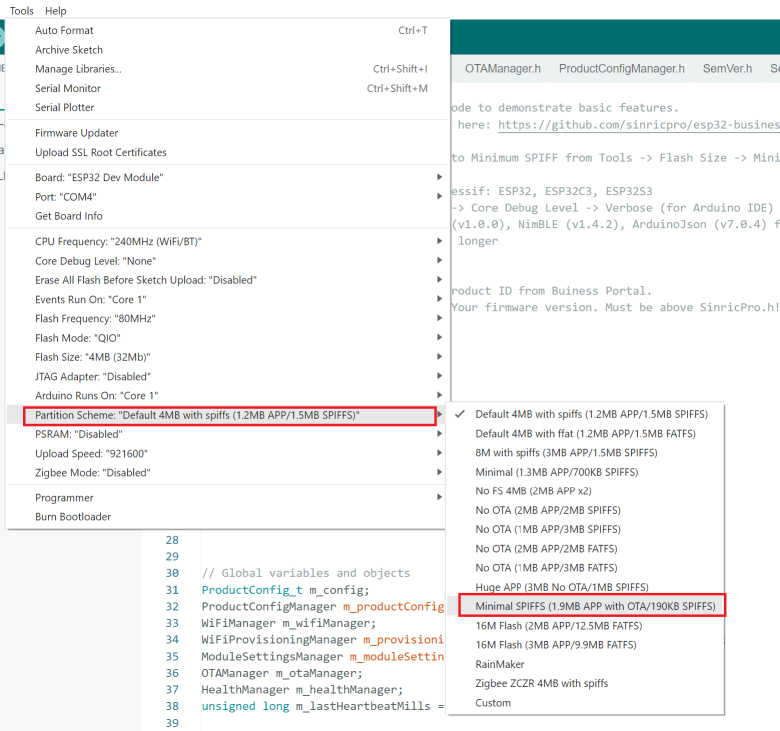This screenshot has height=731, width=780.
Task: Open the github.com/sinricpro link
Action: click(x=639, y=124)
